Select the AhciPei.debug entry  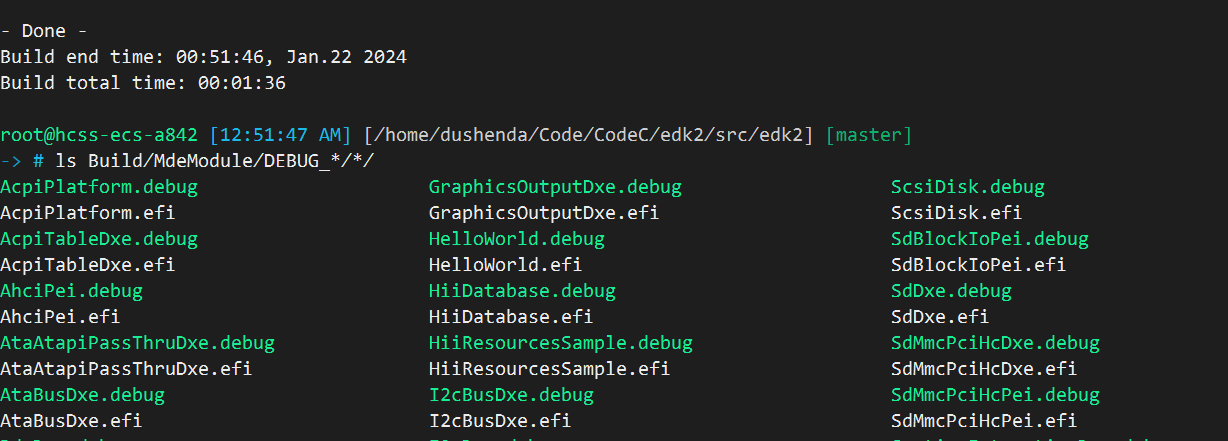tap(72, 291)
